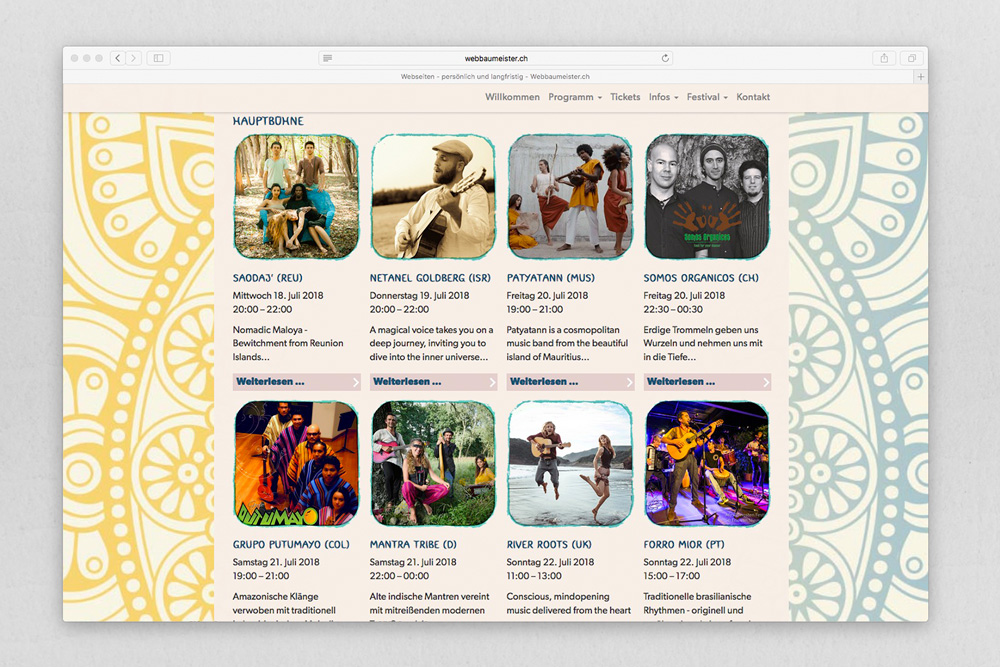Reload the page with the refresh icon
The image size is (1000, 667).
point(666,59)
